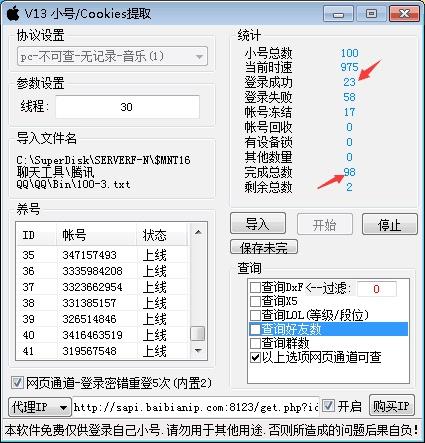Screen dimensions: 425x443
Task: Click the ID column header
Action: tap(36, 235)
